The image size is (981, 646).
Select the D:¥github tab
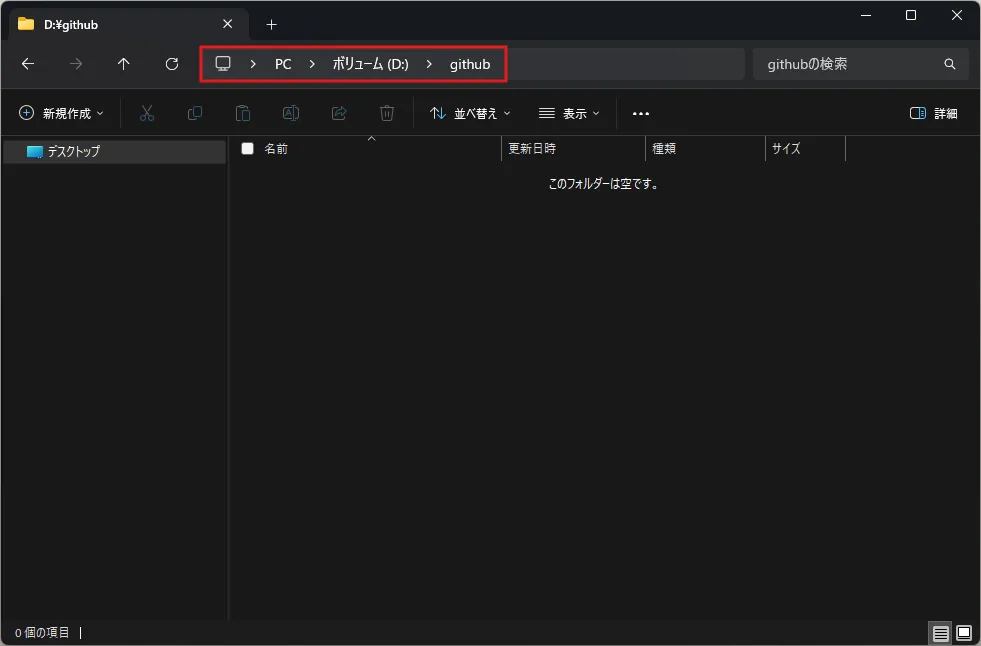click(130, 24)
